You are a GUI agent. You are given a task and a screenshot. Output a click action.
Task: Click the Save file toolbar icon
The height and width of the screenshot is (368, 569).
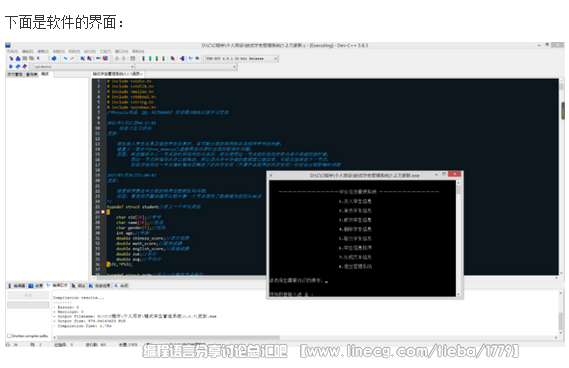tap(25, 58)
